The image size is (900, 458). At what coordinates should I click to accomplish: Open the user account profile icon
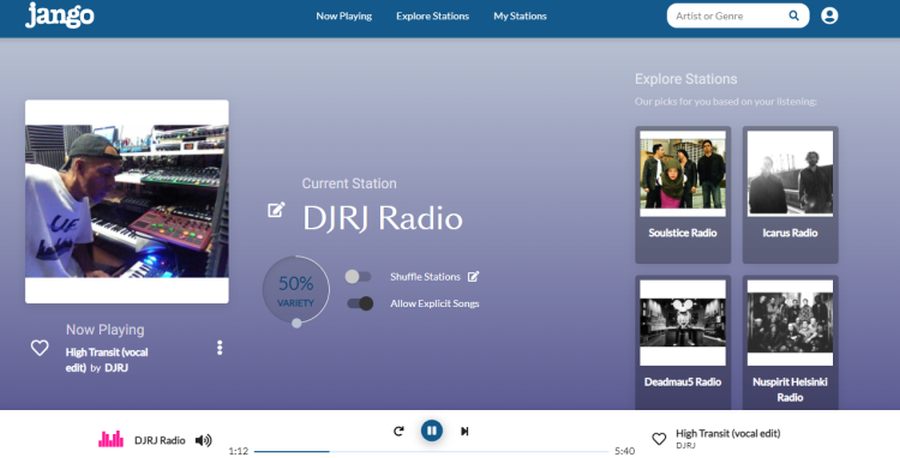[x=829, y=15]
